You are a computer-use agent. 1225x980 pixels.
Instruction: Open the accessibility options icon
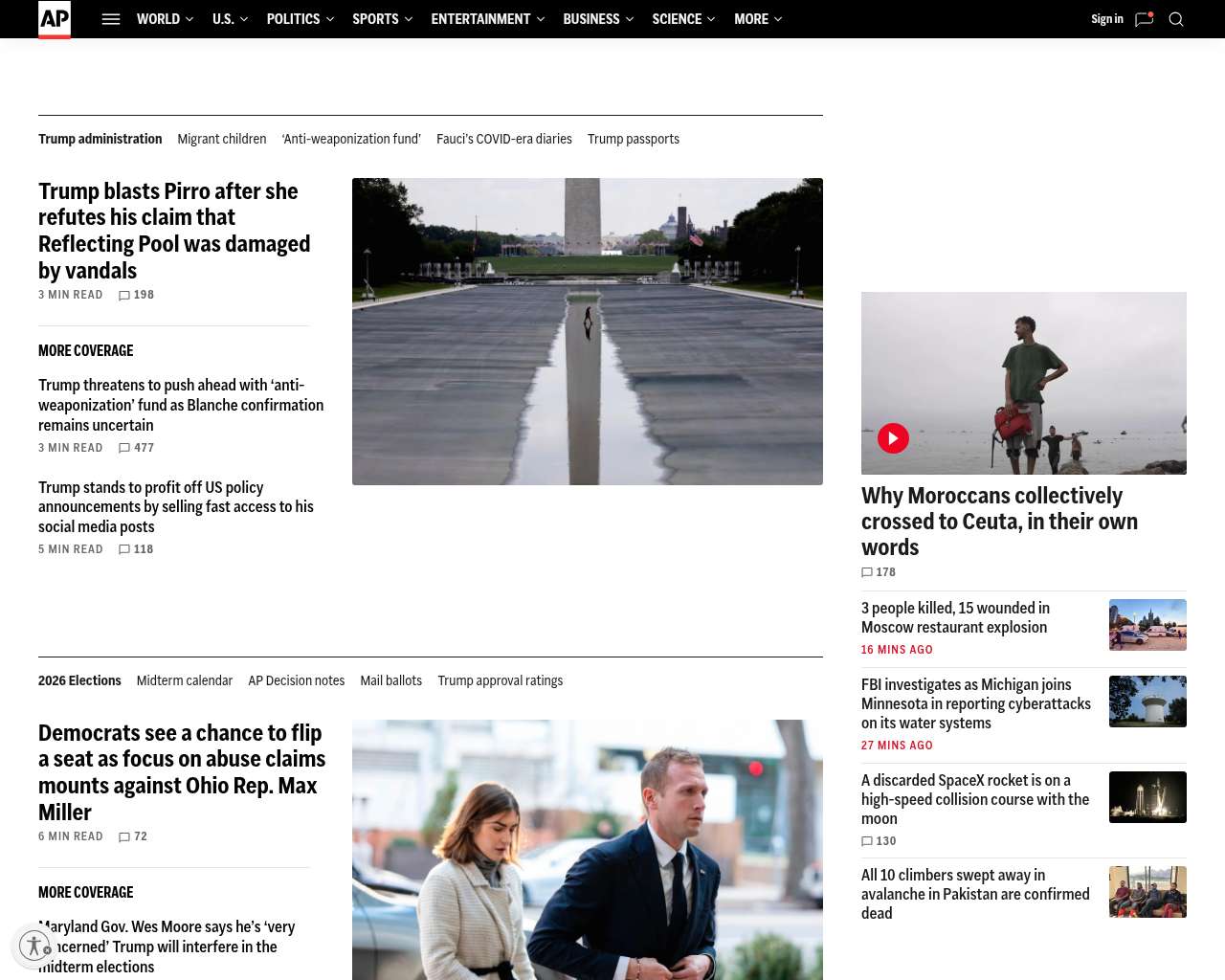click(x=34, y=947)
